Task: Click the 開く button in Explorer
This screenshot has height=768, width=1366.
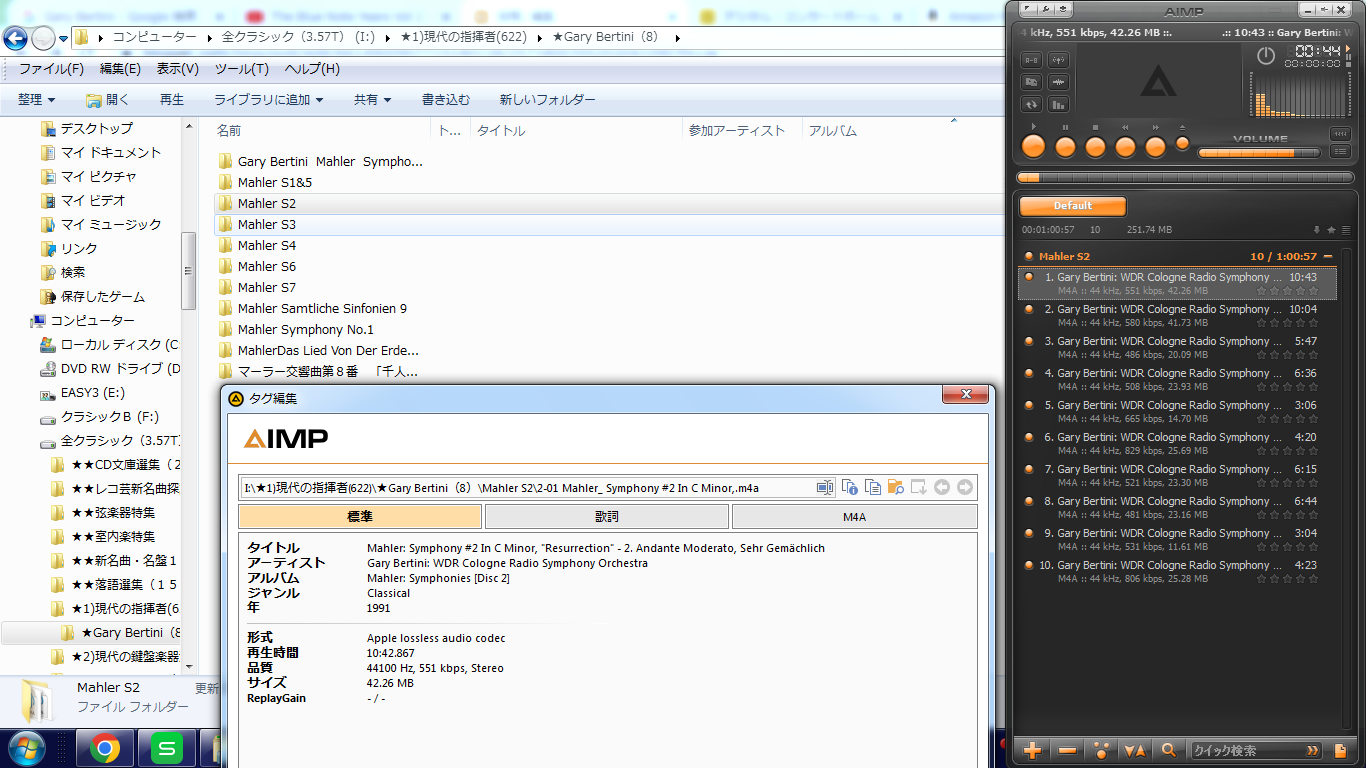Action: [108, 100]
